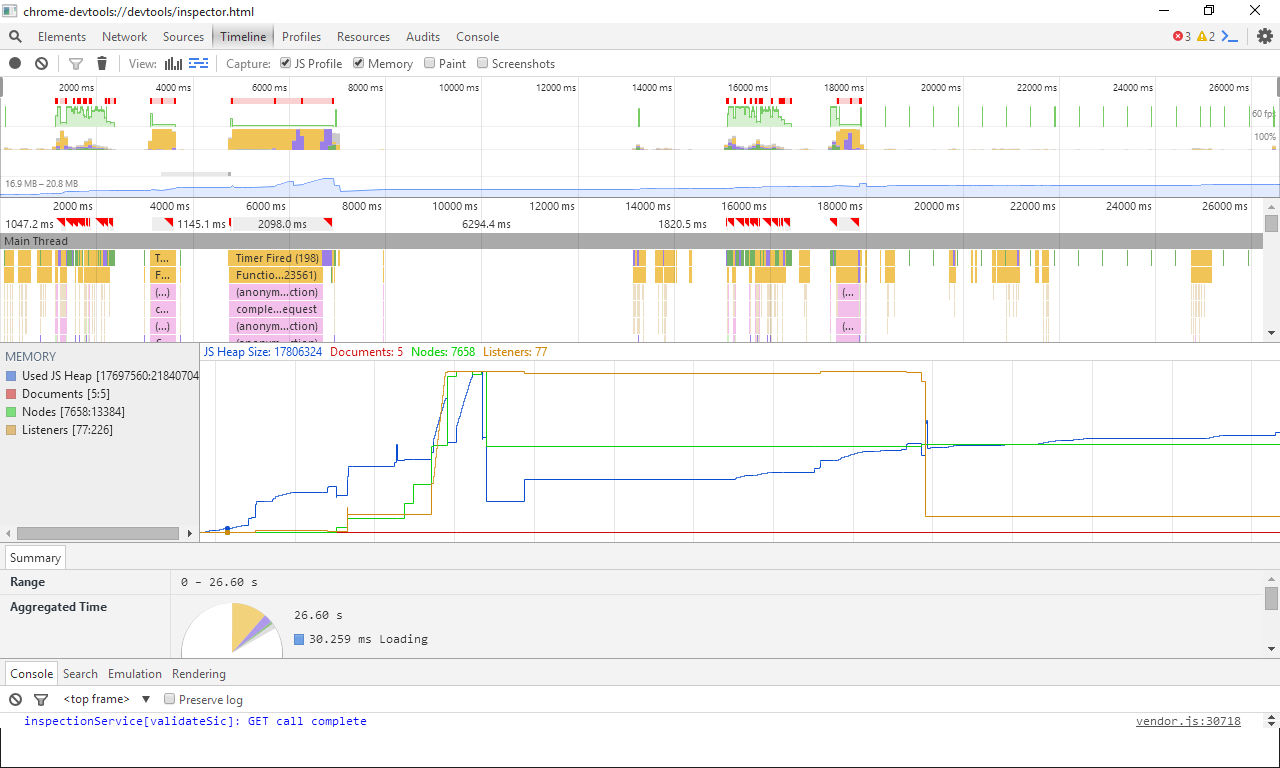
Task: Switch to the Emulation drawer tab
Action: 134,674
